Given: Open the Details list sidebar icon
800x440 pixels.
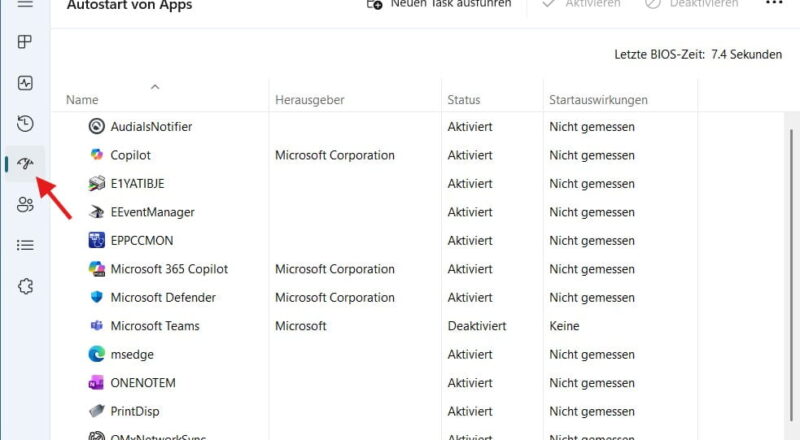Looking at the screenshot, I should [x=25, y=246].
